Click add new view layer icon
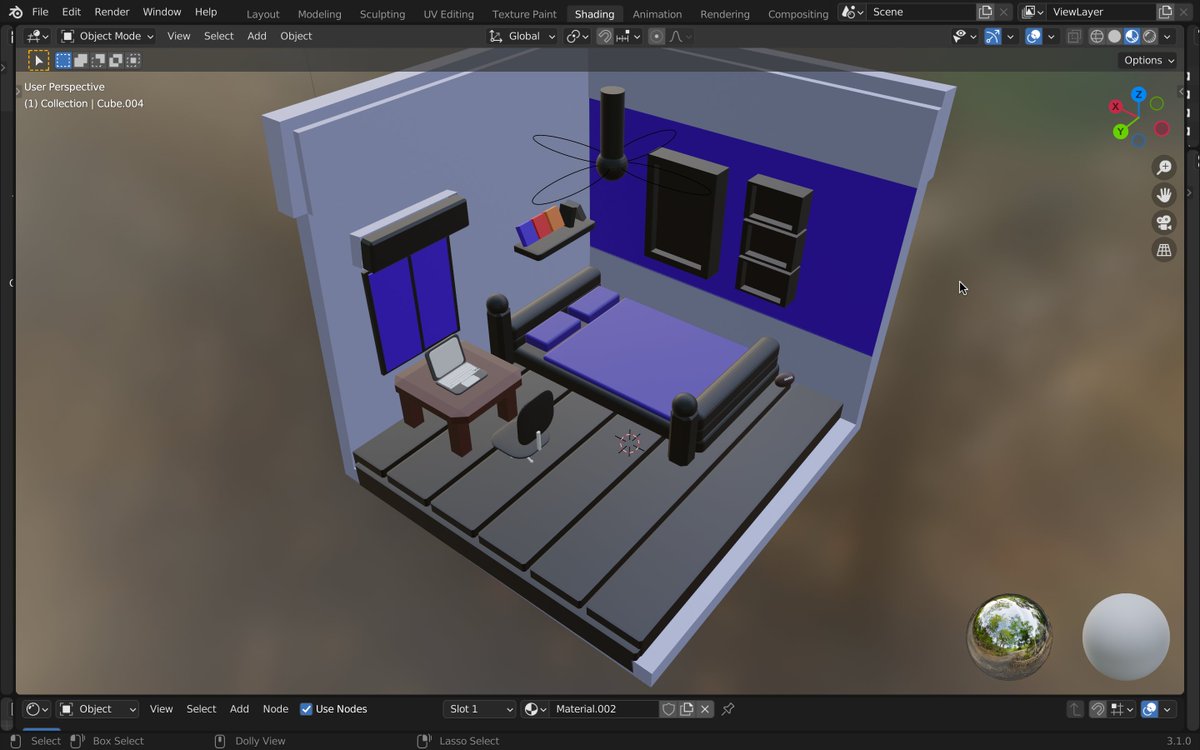The image size is (1200, 750). (1165, 12)
